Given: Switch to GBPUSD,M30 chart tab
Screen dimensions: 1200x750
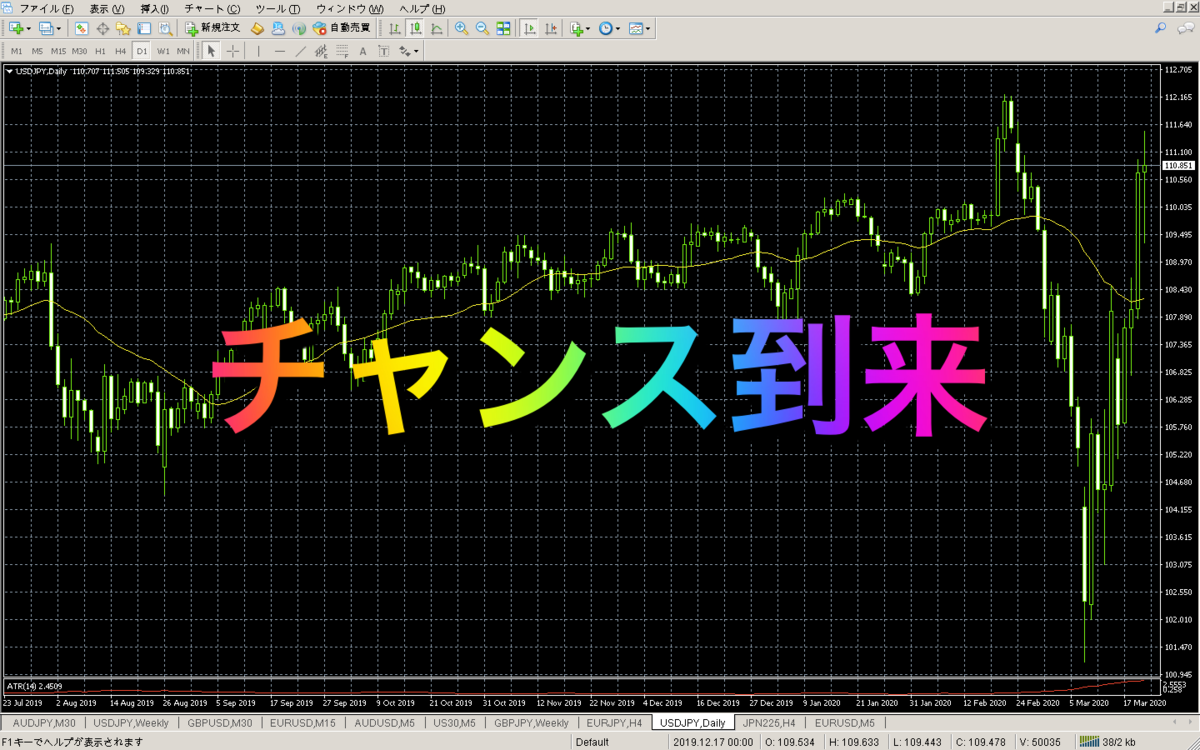Looking at the screenshot, I should [x=219, y=723].
